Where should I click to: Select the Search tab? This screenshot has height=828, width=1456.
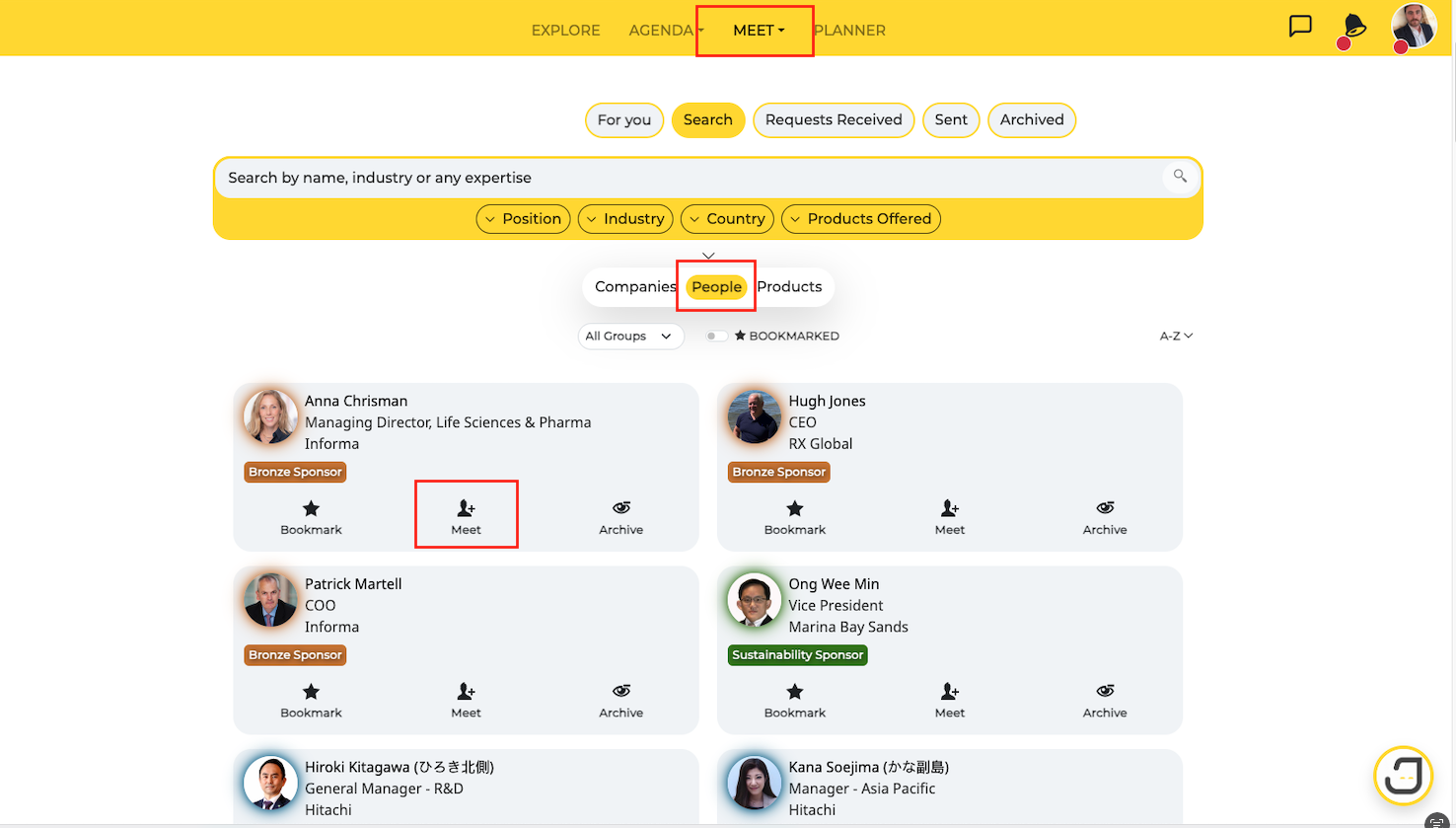point(708,120)
